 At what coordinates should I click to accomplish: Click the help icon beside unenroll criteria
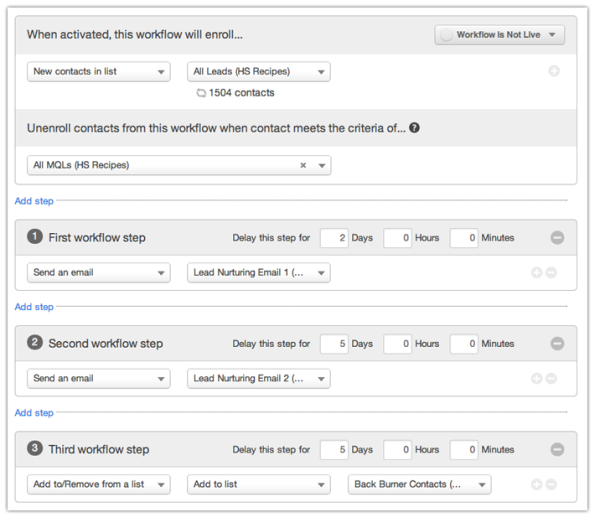point(414,128)
